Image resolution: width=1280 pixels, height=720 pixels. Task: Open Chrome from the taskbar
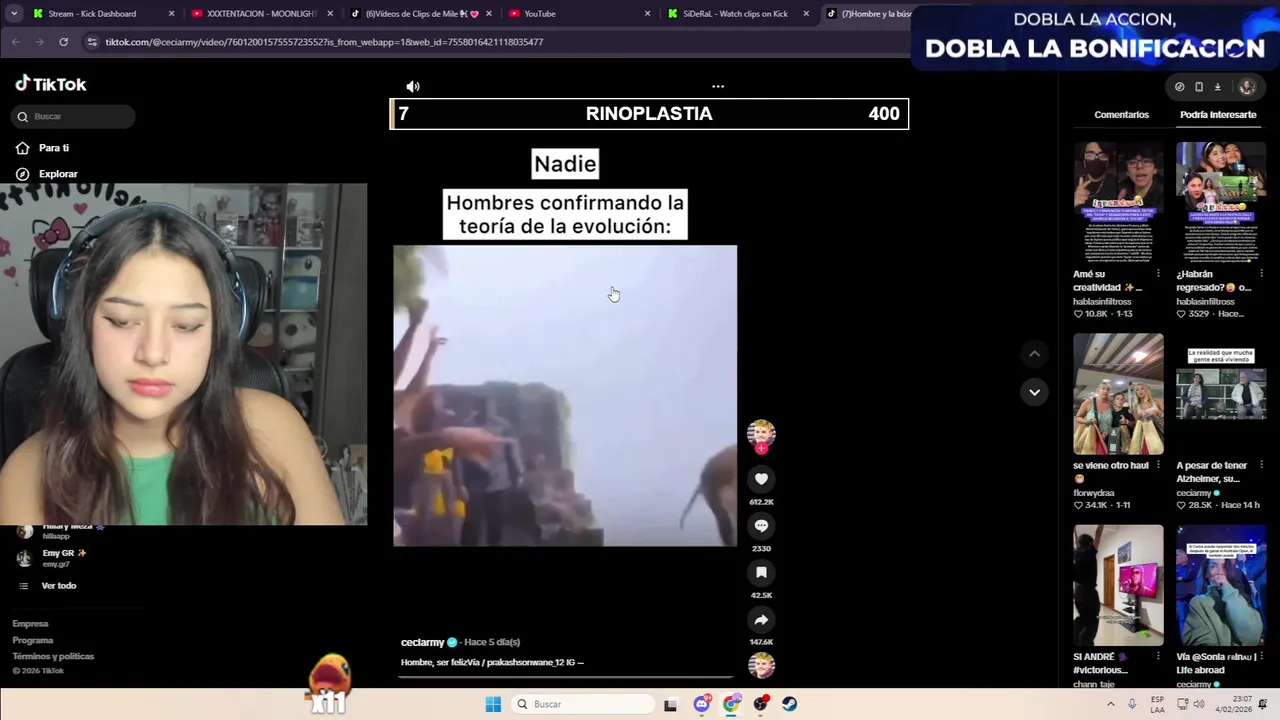point(731,704)
